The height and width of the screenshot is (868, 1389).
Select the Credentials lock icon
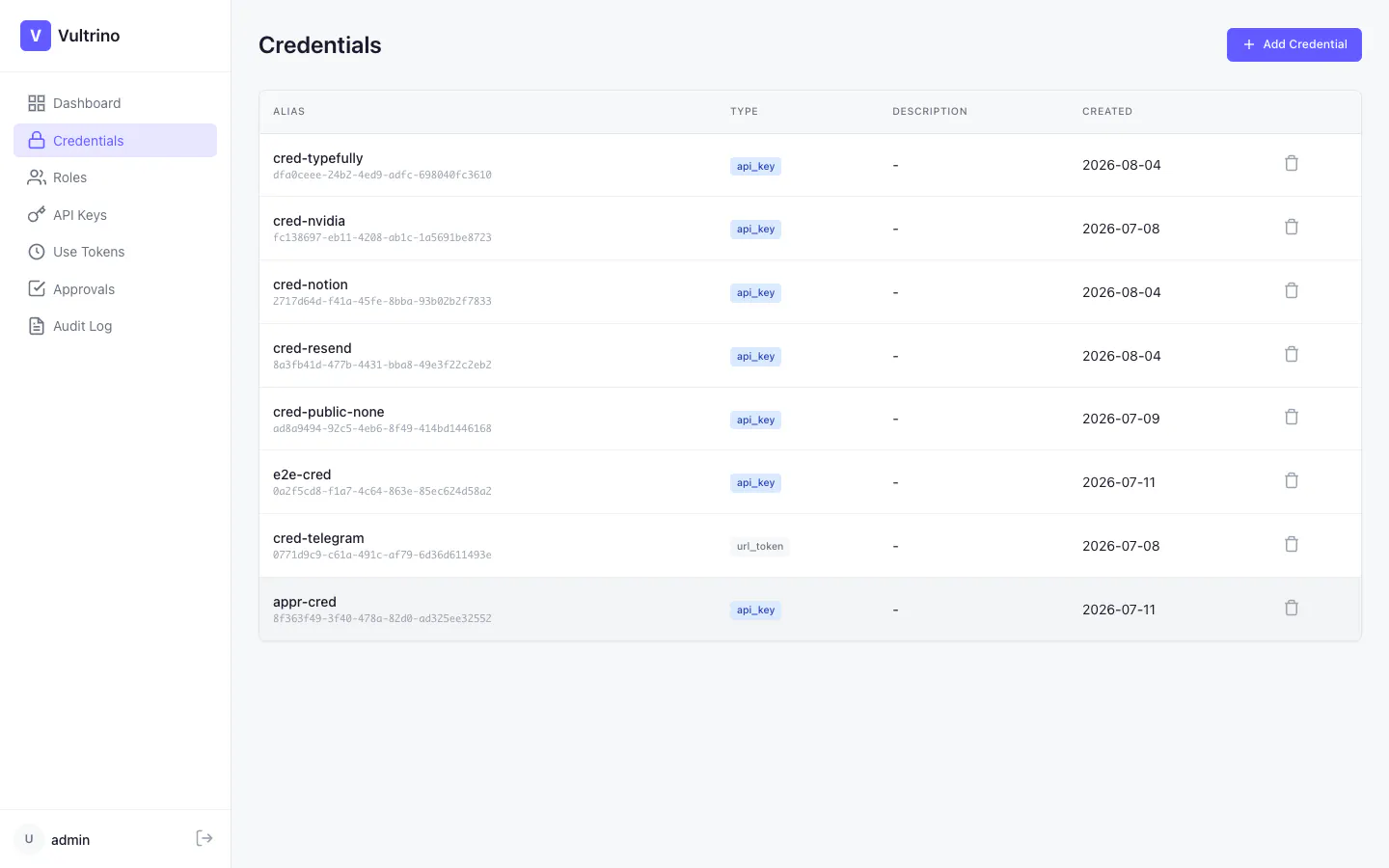tap(37, 141)
